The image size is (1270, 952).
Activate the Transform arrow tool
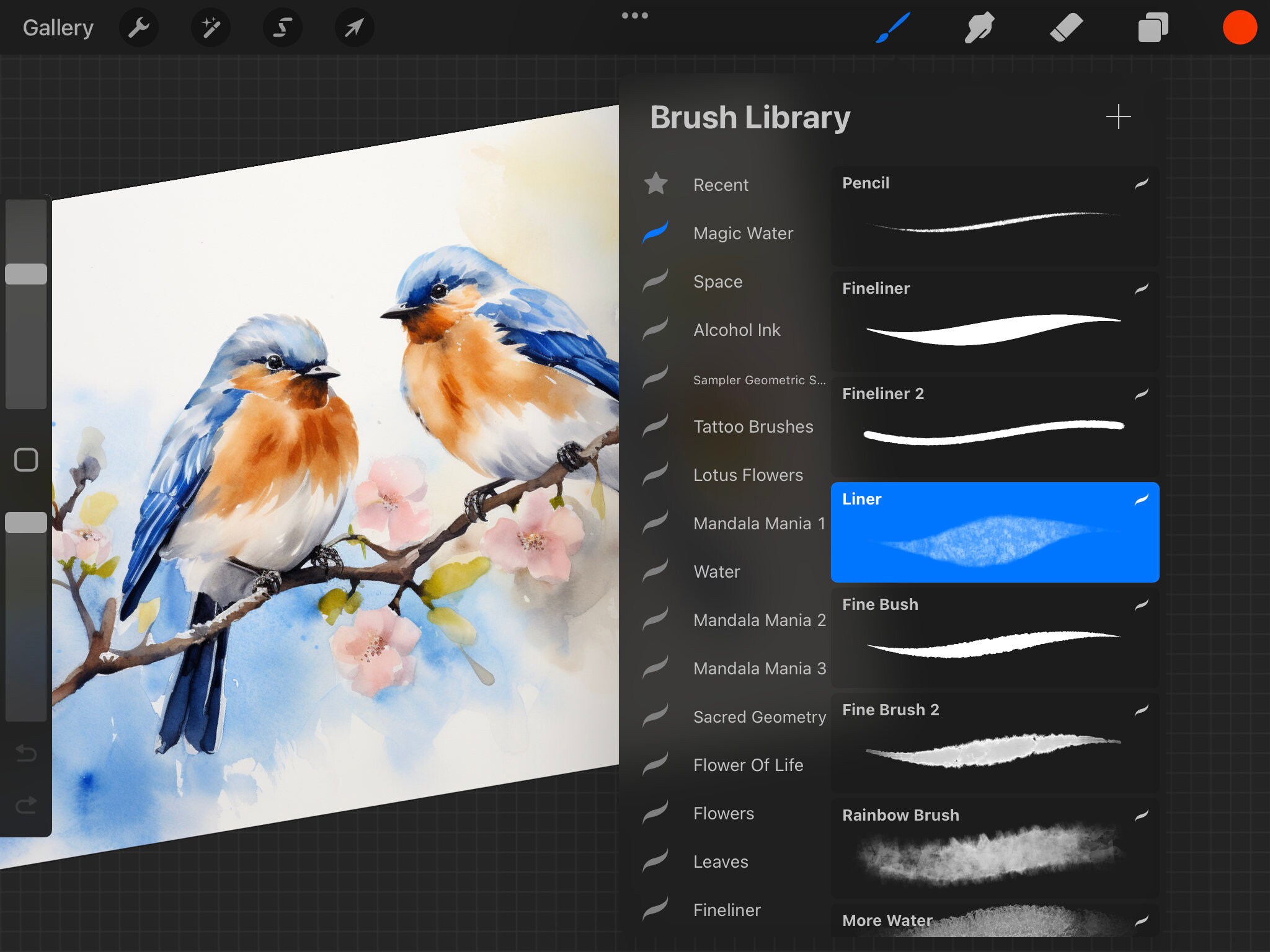[354, 27]
